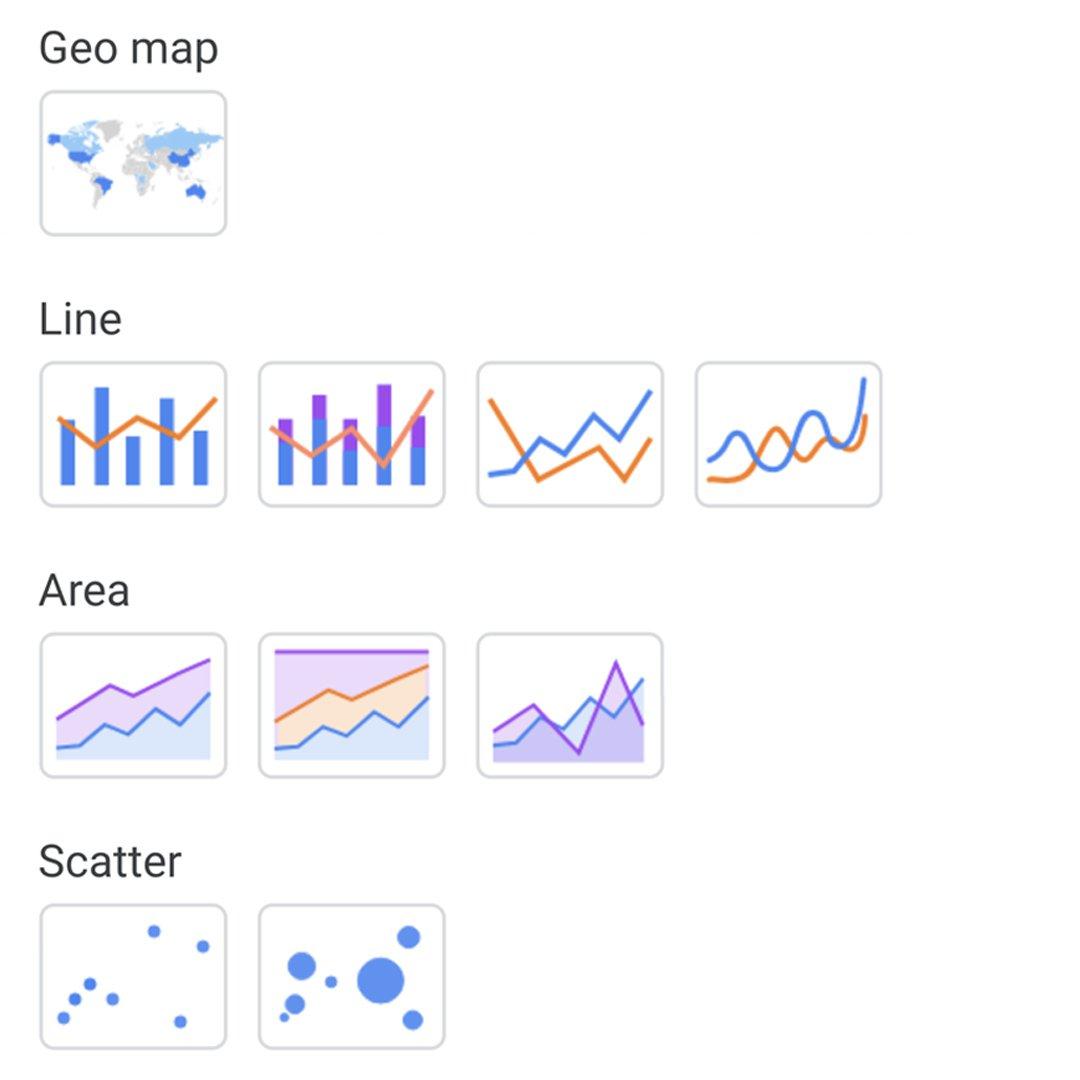
Task: Click the Line section heading
Action: pyautogui.click(x=80, y=320)
